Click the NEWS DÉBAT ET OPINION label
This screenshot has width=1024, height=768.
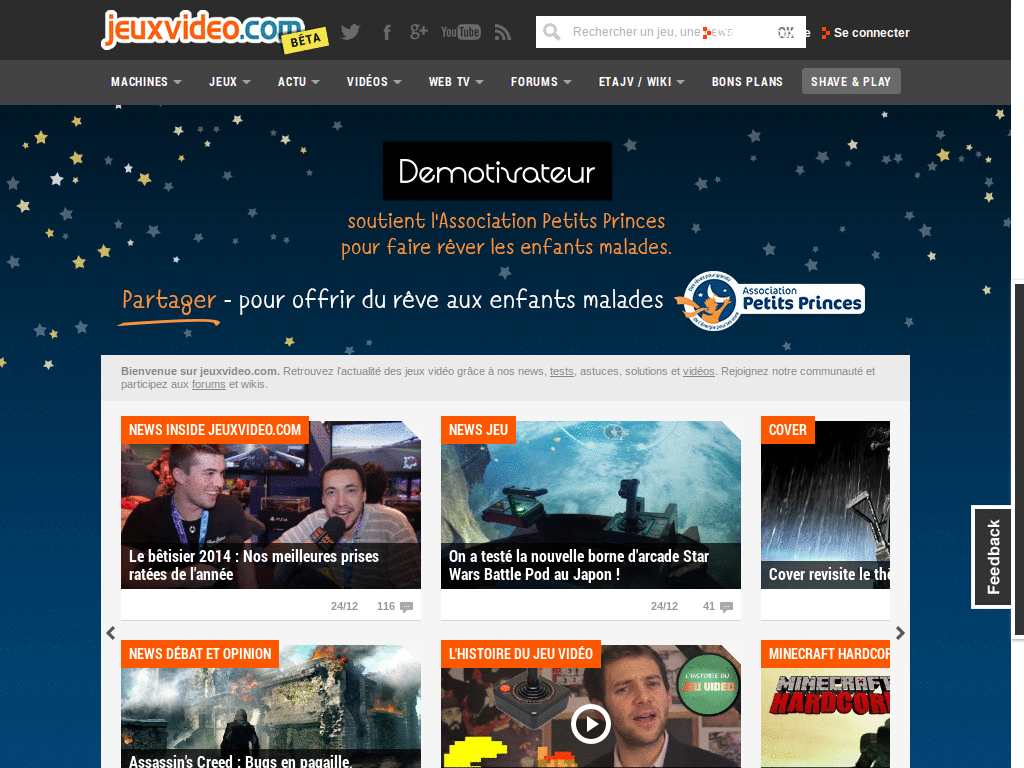pyautogui.click(x=200, y=654)
